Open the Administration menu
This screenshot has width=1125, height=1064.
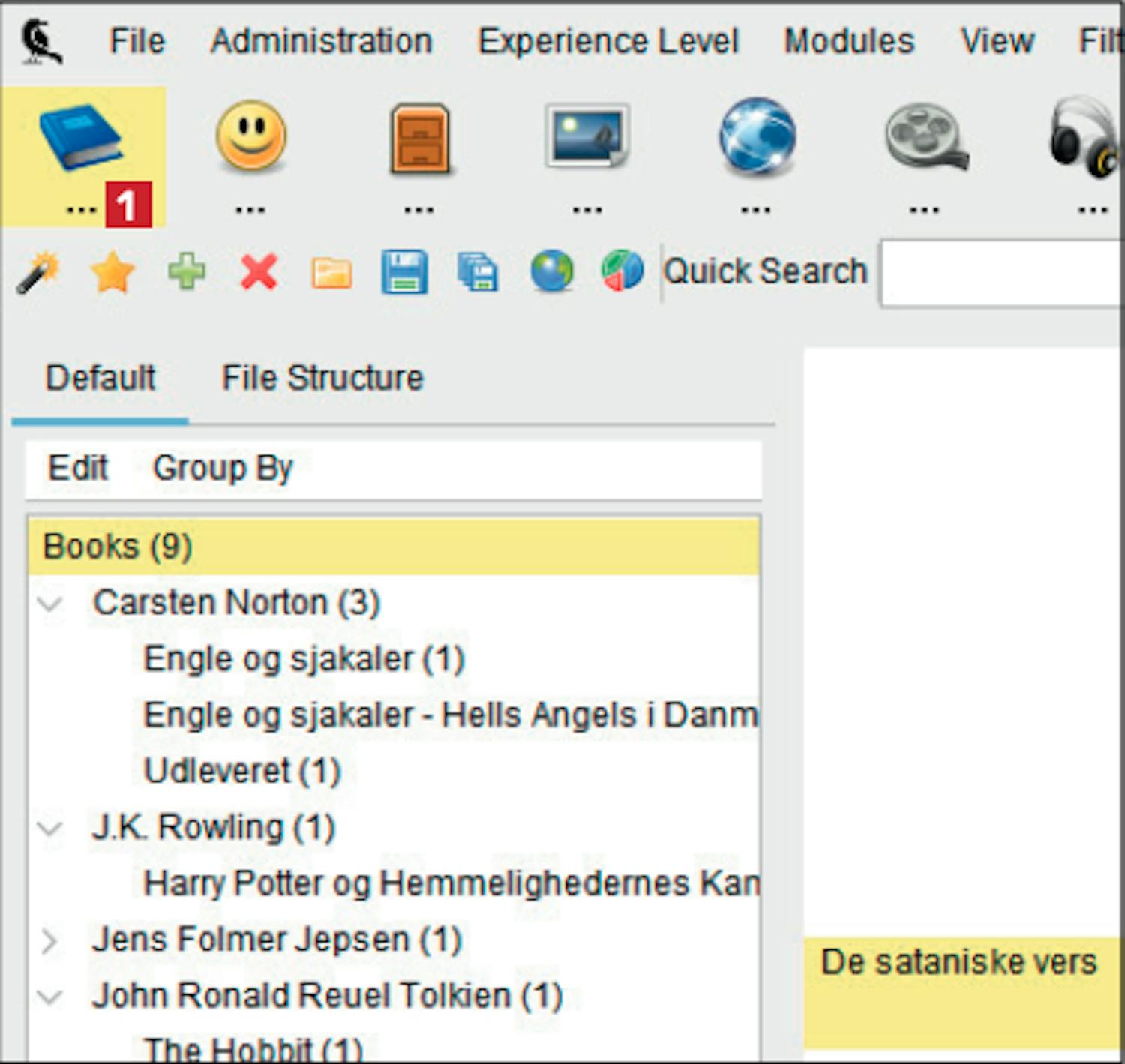pyautogui.click(x=321, y=41)
